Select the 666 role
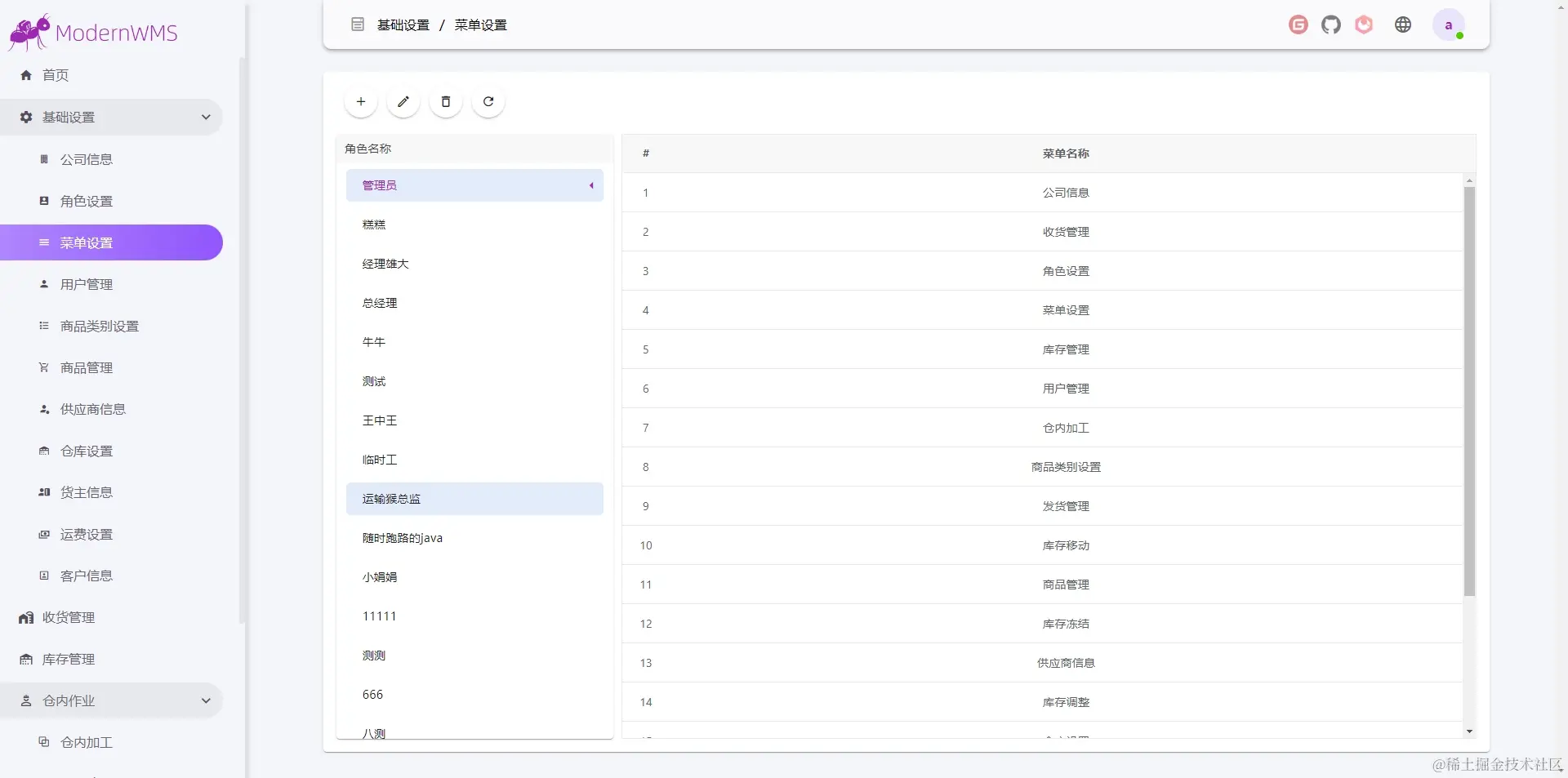This screenshot has width=1568, height=778. (474, 695)
